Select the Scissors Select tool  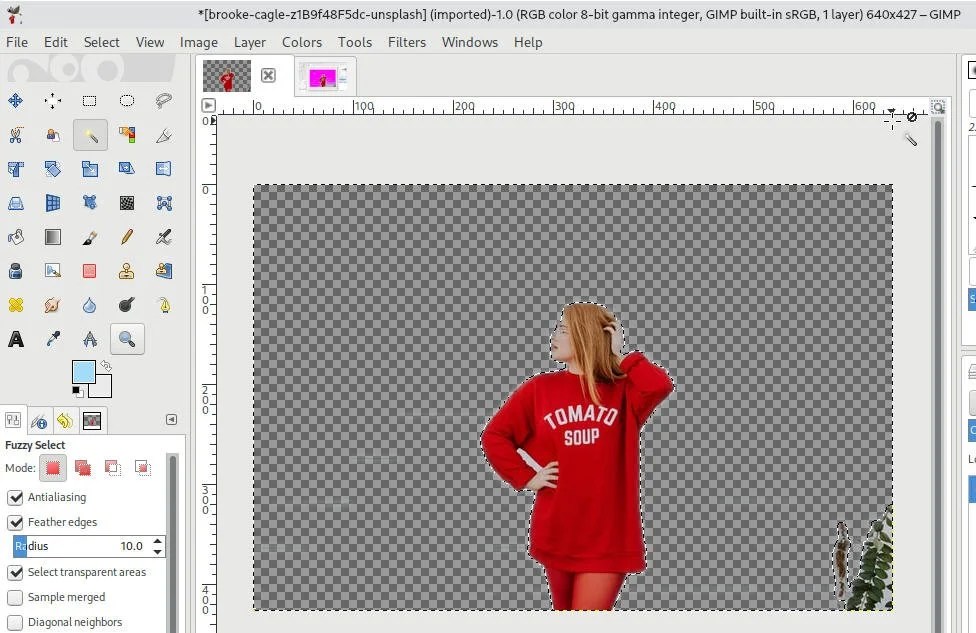[16, 135]
